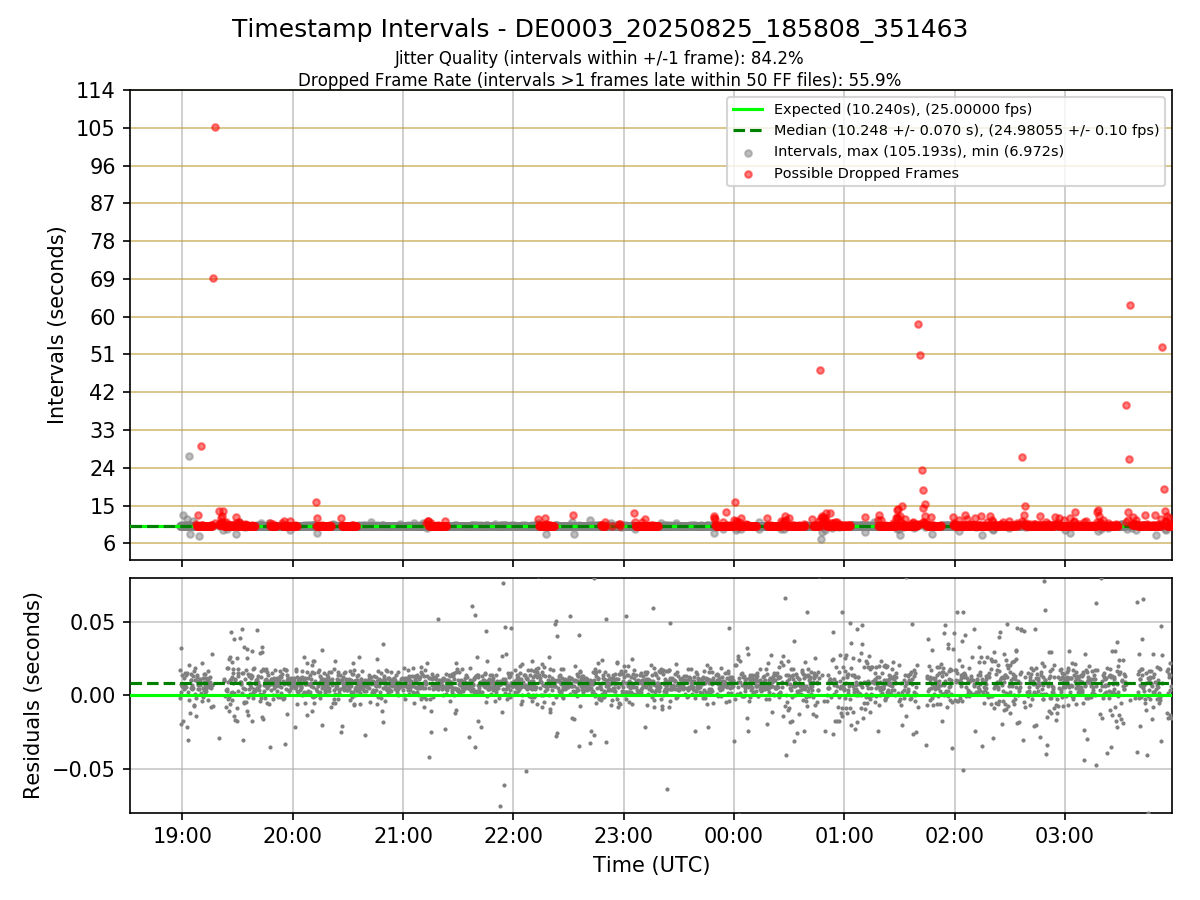This screenshot has width=1200, height=900.
Task: Click the Expected (10.240s) legend entry
Action: 903,109
